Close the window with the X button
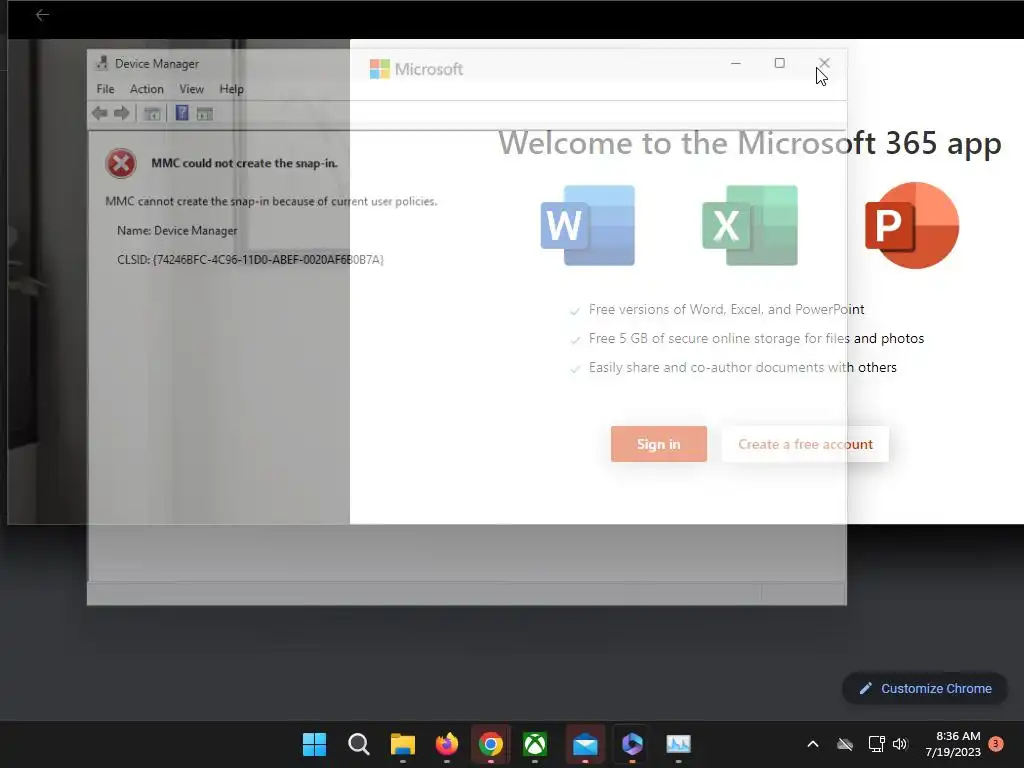 (824, 63)
